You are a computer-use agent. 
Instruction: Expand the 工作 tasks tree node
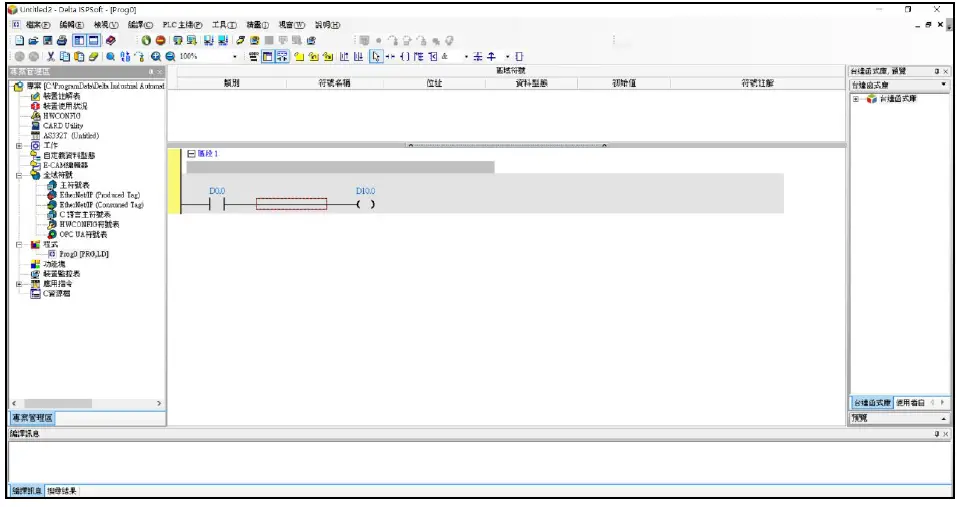coord(19,146)
